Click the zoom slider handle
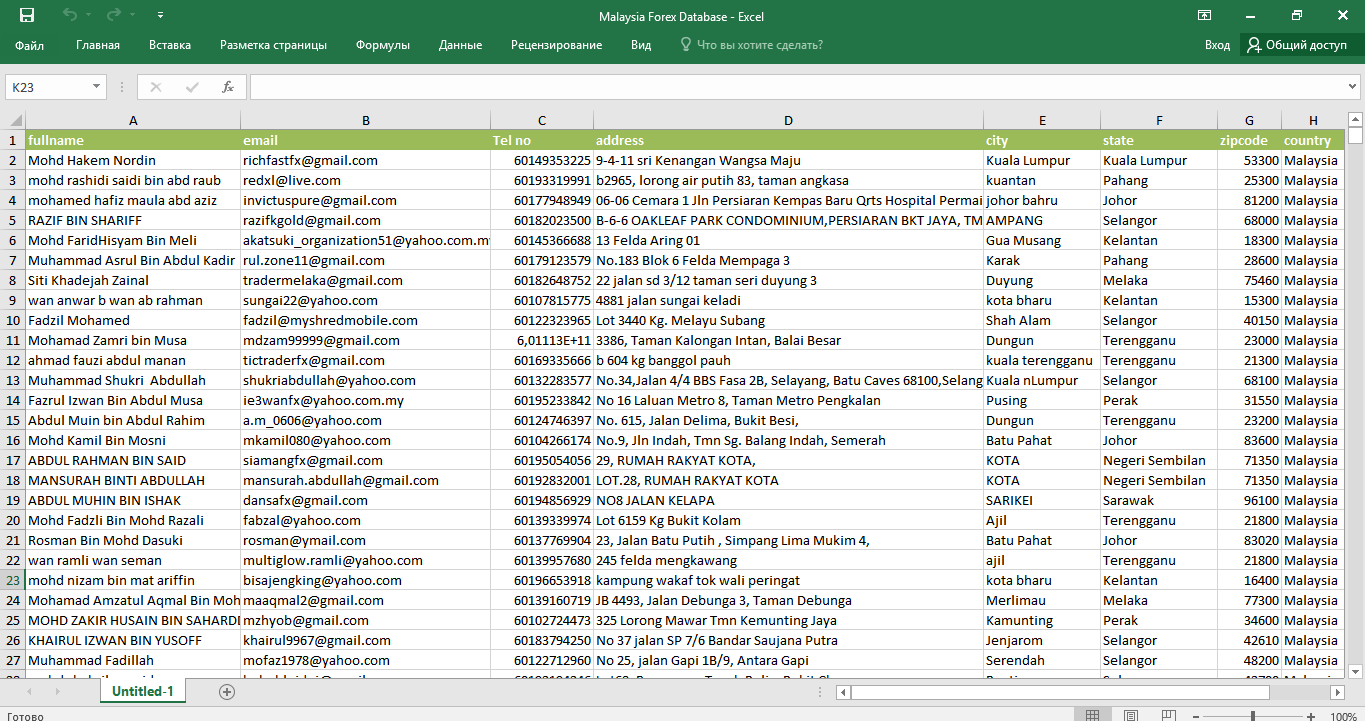Screen dimensions: 1365x721 tap(1255, 716)
